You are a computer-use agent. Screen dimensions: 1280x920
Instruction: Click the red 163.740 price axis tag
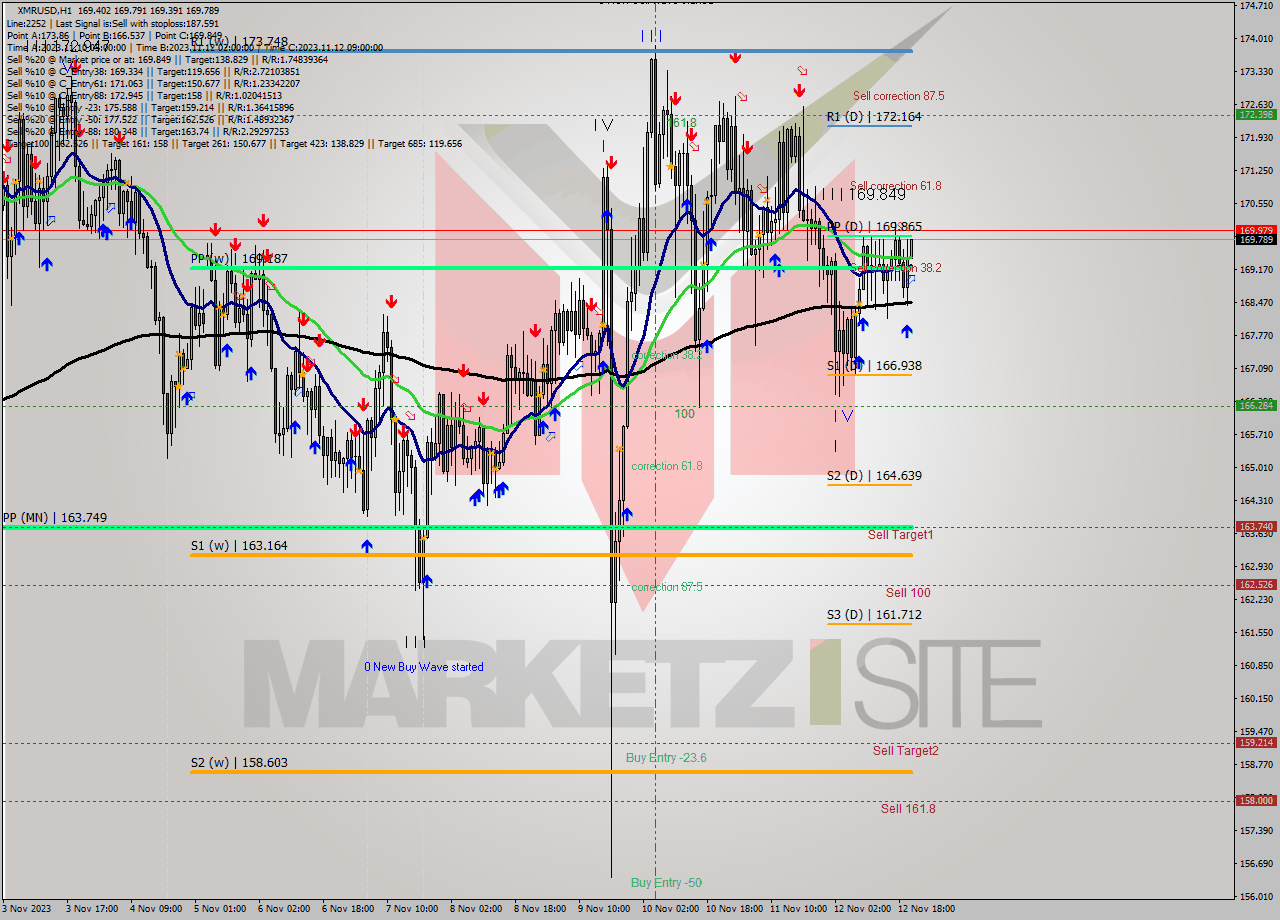tap(1255, 527)
